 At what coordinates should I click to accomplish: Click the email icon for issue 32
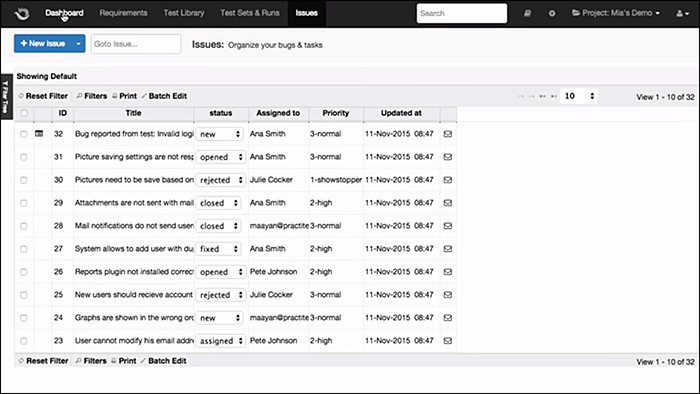tap(448, 134)
